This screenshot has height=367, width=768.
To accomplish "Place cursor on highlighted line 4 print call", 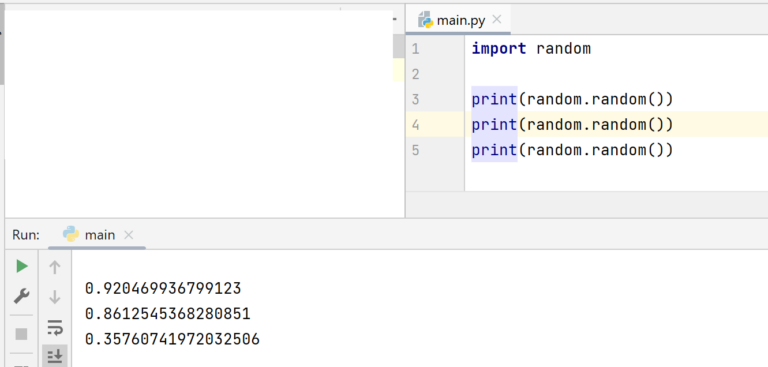I will point(572,124).
